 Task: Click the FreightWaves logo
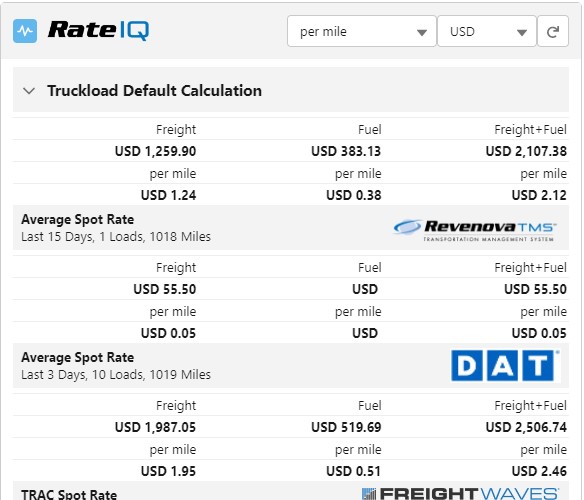coord(460,493)
